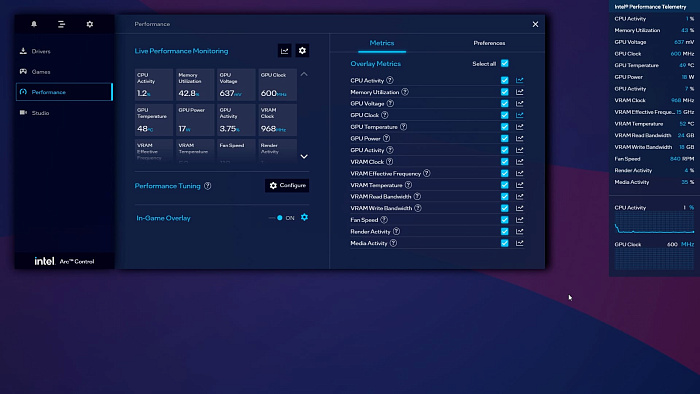700x394 pixels.
Task: Uncheck the Memory Utilization overlay checkbox
Action: pyautogui.click(x=504, y=92)
